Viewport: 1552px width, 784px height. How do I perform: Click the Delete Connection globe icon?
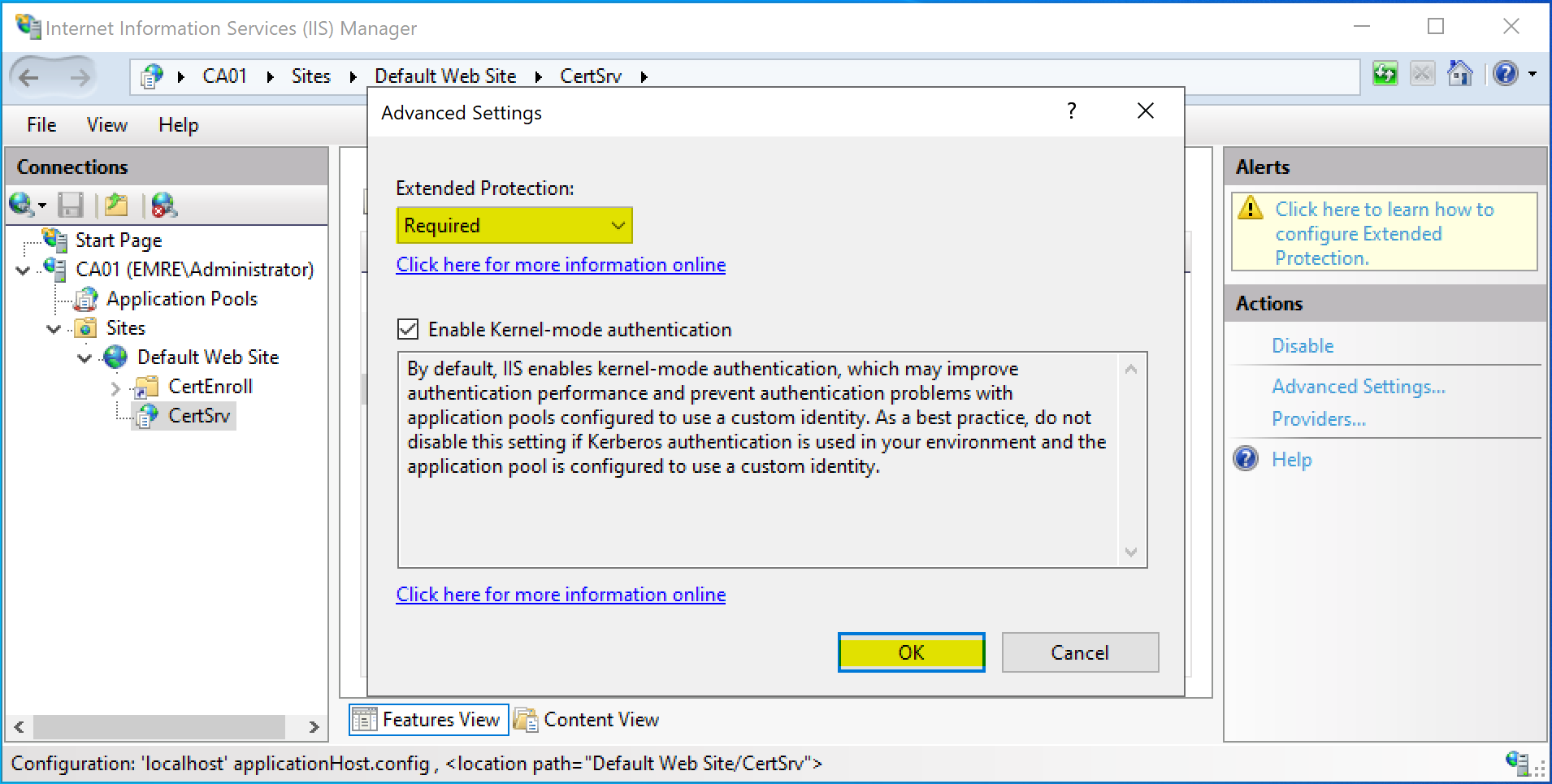pyautogui.click(x=164, y=205)
